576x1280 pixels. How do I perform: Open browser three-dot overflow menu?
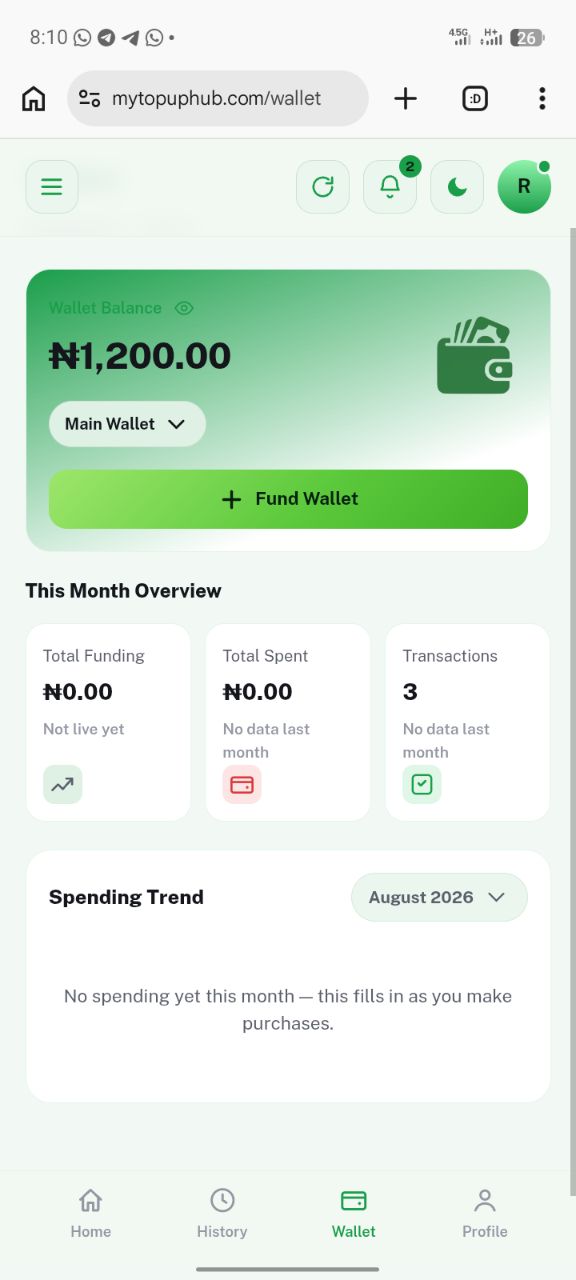pyautogui.click(x=542, y=98)
